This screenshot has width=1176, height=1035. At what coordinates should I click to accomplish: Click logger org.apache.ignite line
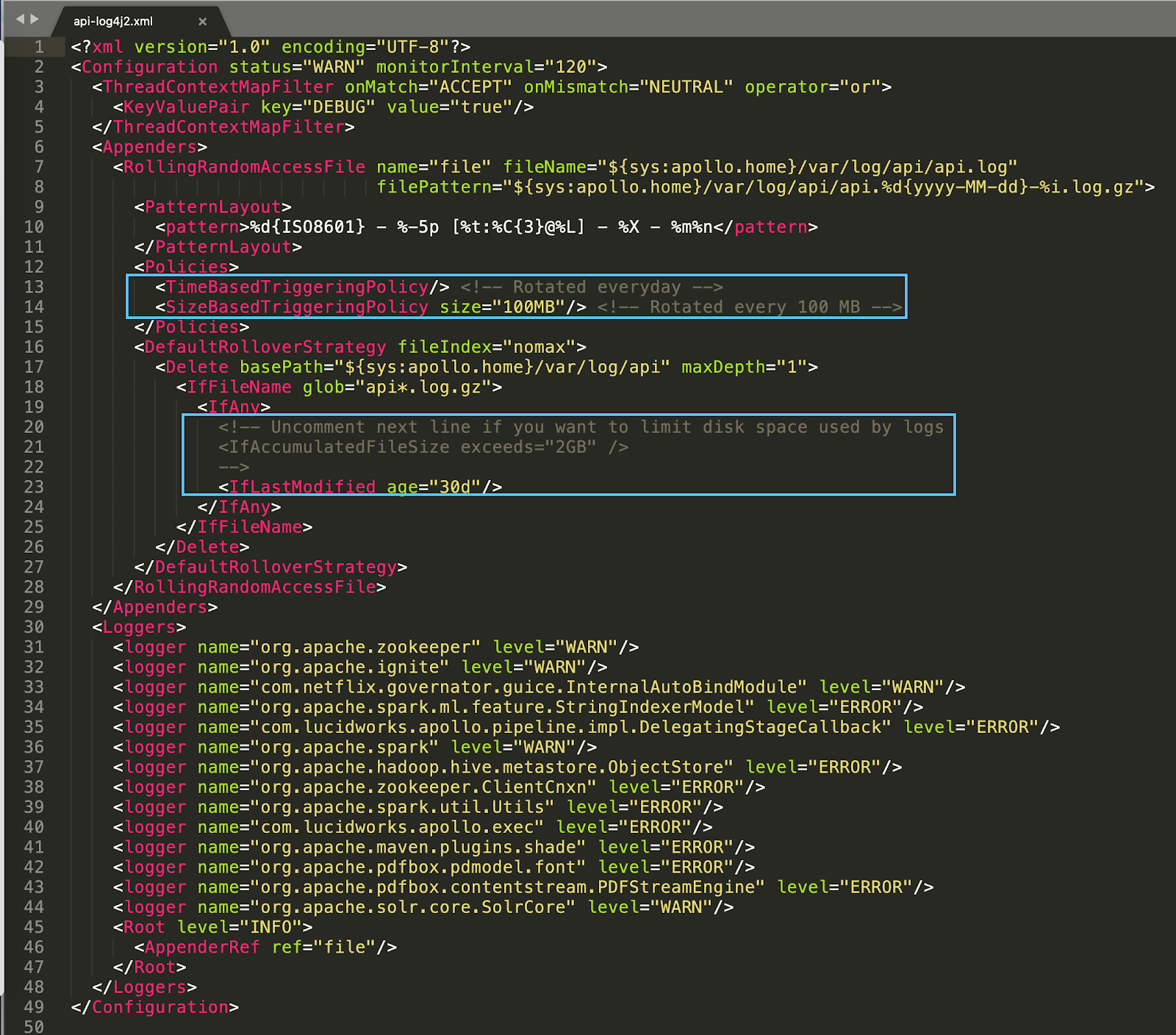coord(360,667)
